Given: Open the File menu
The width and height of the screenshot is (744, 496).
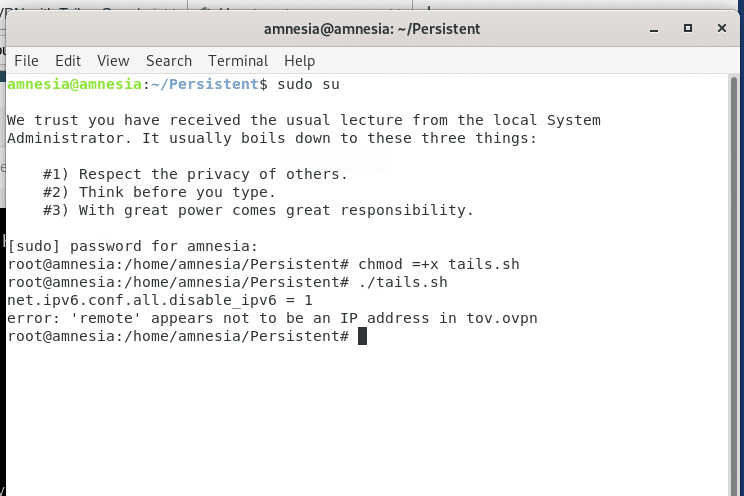Looking at the screenshot, I should click(26, 61).
